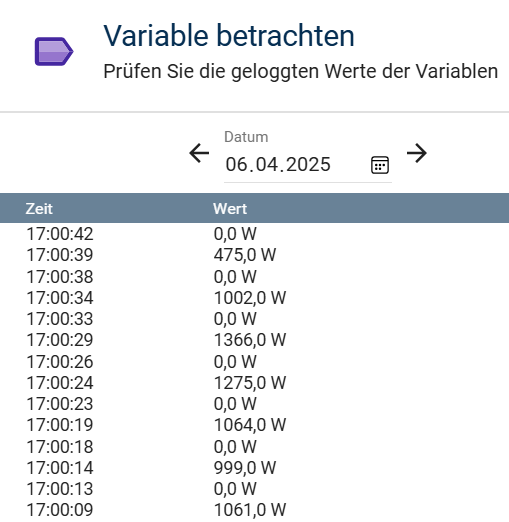This screenshot has height=522, width=509.
Task: Select the row logged at 17:00:38
Action: point(254,277)
